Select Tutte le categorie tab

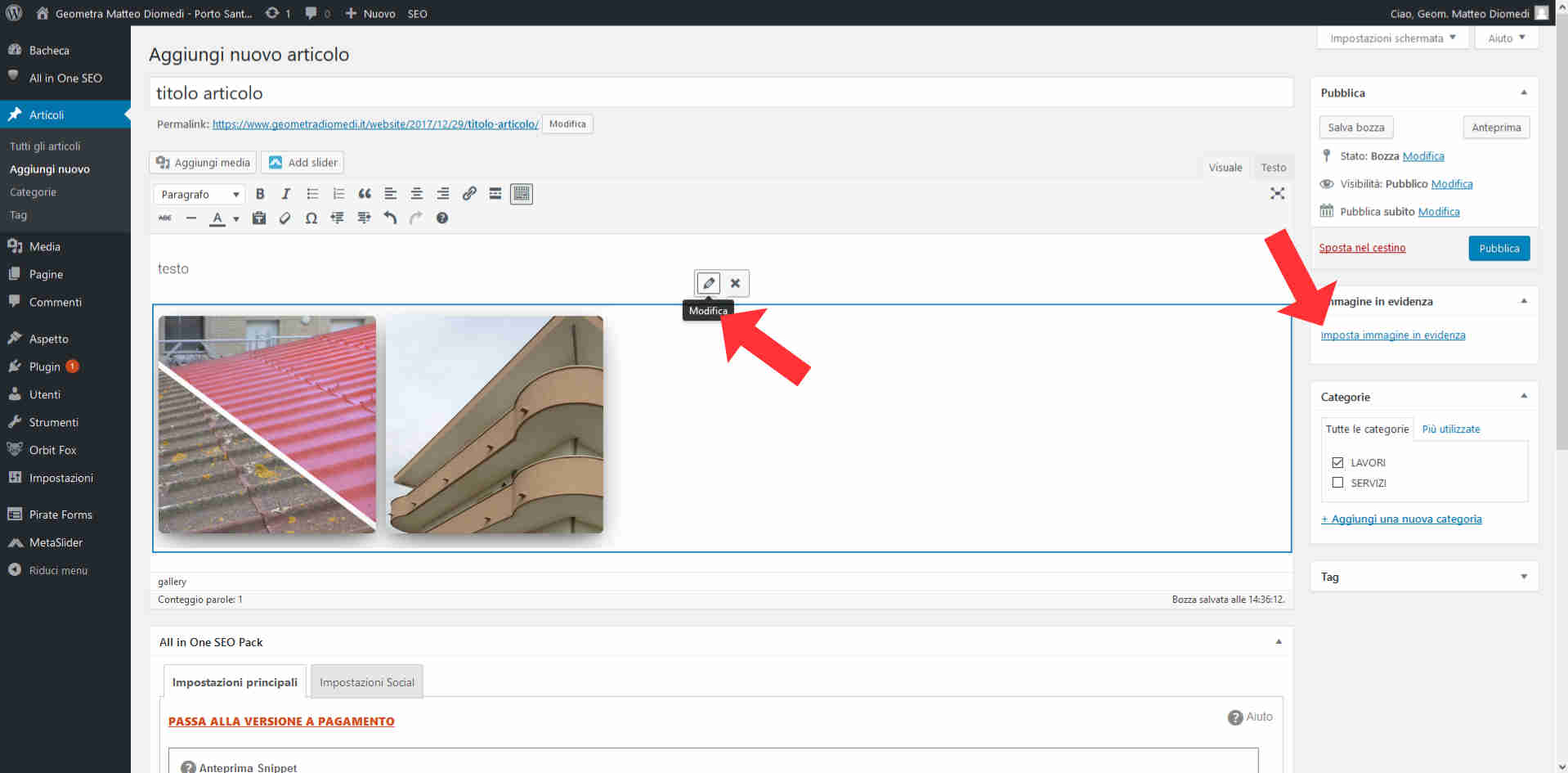(x=1367, y=429)
